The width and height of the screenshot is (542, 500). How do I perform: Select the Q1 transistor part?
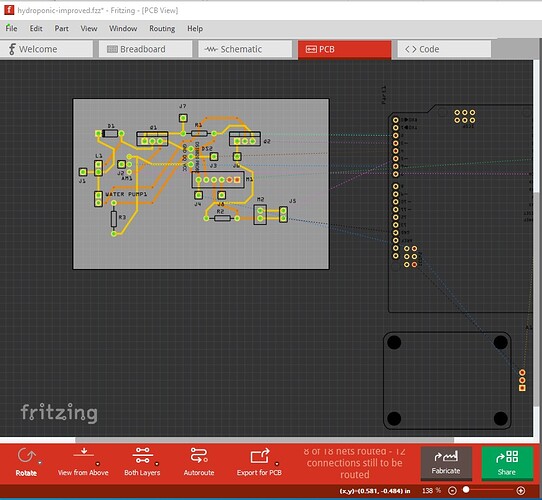pos(152,138)
